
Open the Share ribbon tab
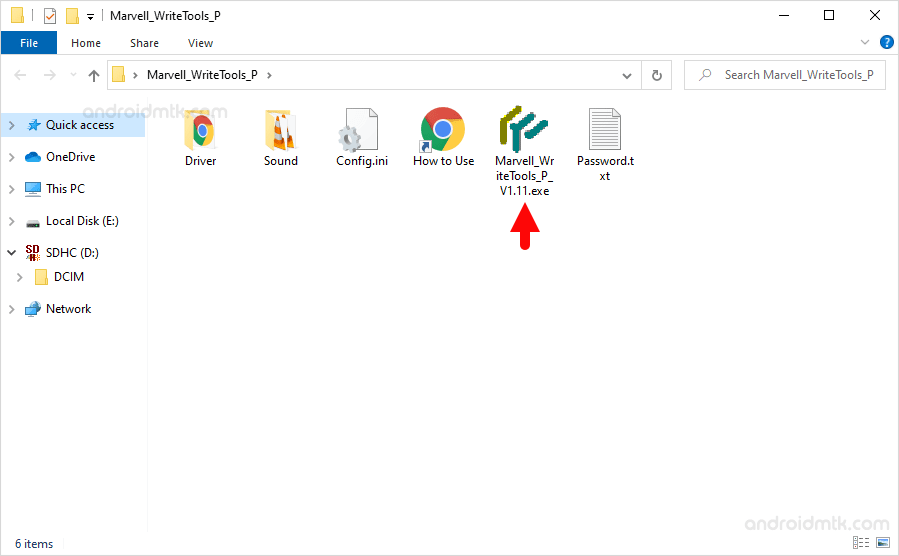click(144, 43)
